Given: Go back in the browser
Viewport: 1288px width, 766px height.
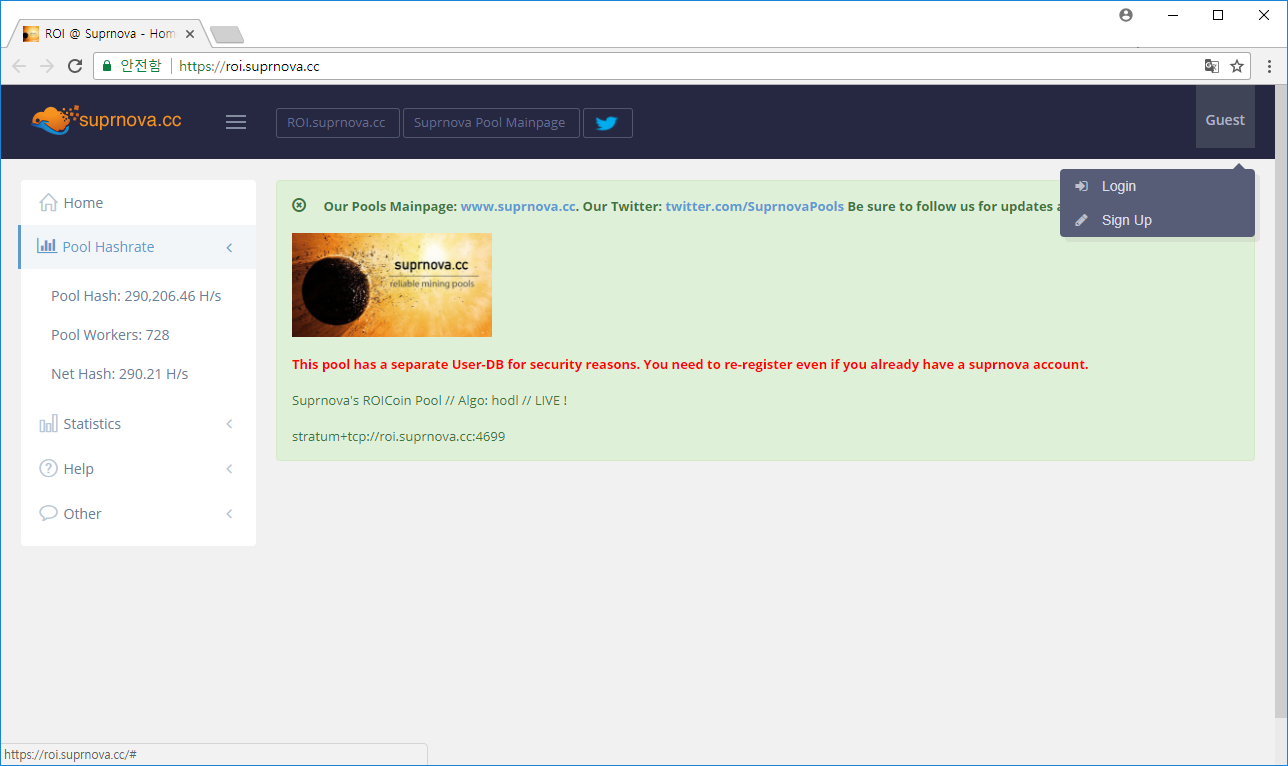Looking at the screenshot, I should coord(19,66).
